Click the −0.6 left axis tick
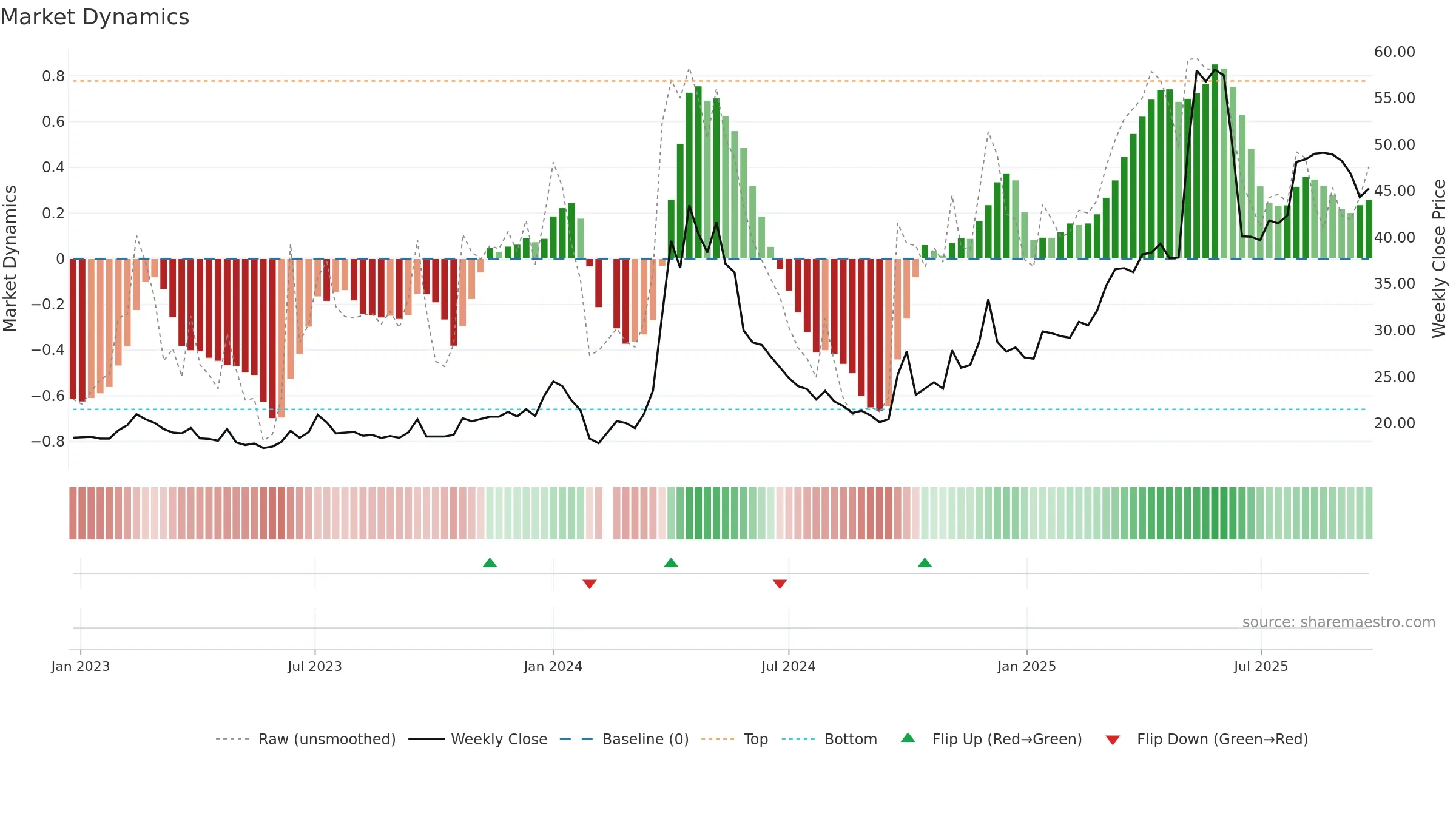 click(48, 396)
